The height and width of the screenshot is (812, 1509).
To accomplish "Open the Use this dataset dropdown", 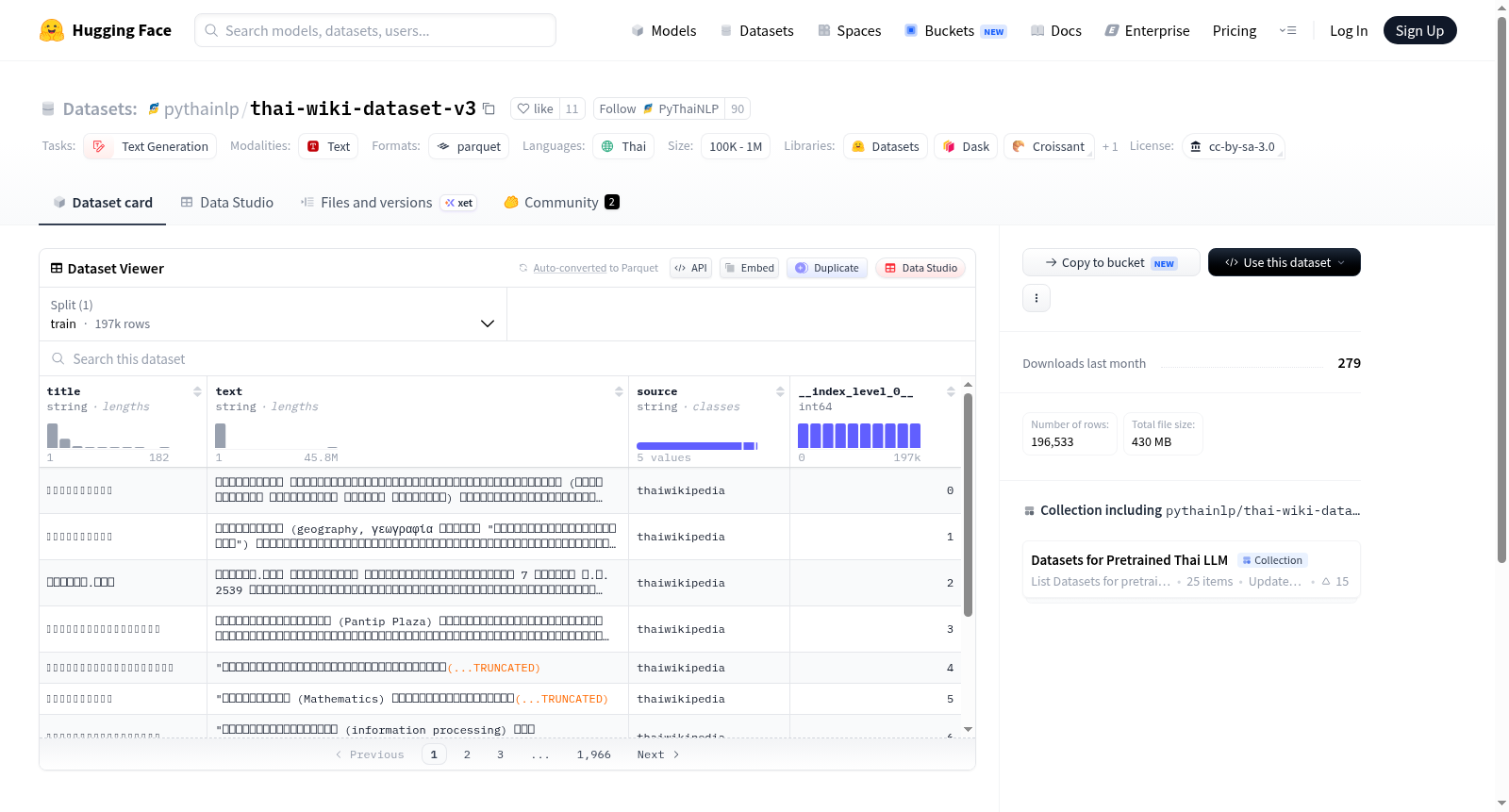I will [1284, 262].
